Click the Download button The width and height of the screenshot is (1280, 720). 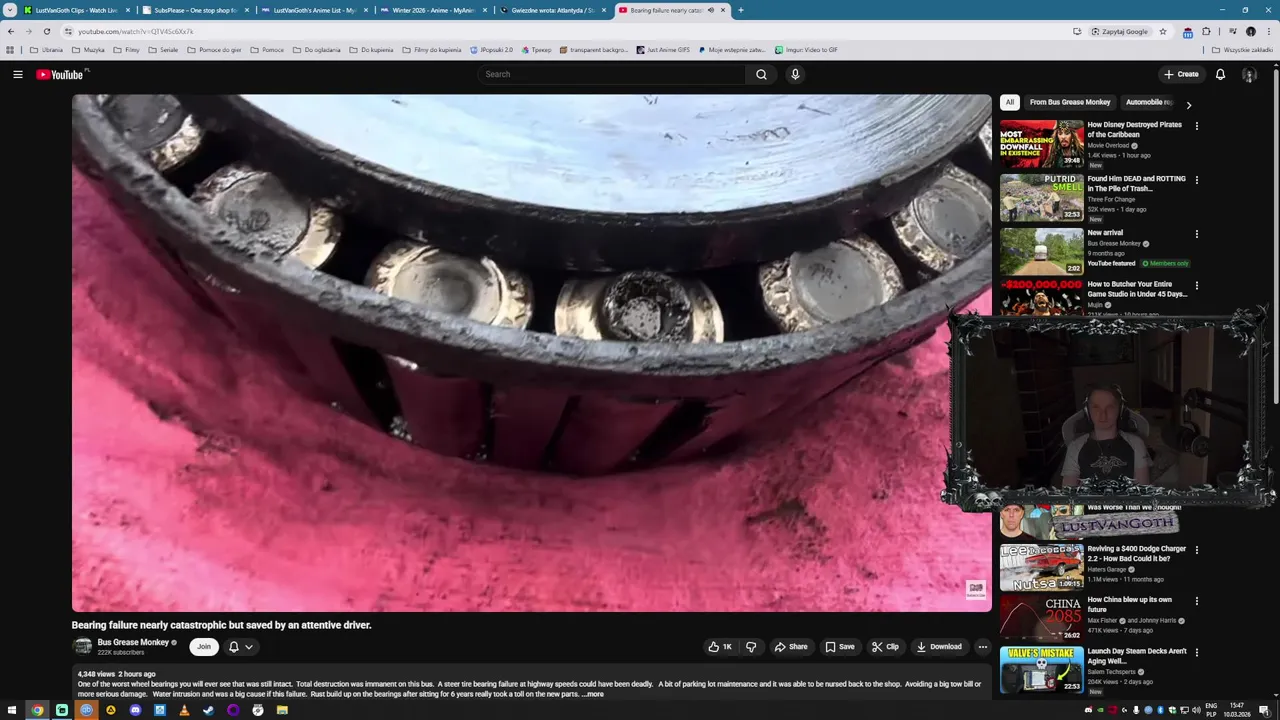(939, 647)
